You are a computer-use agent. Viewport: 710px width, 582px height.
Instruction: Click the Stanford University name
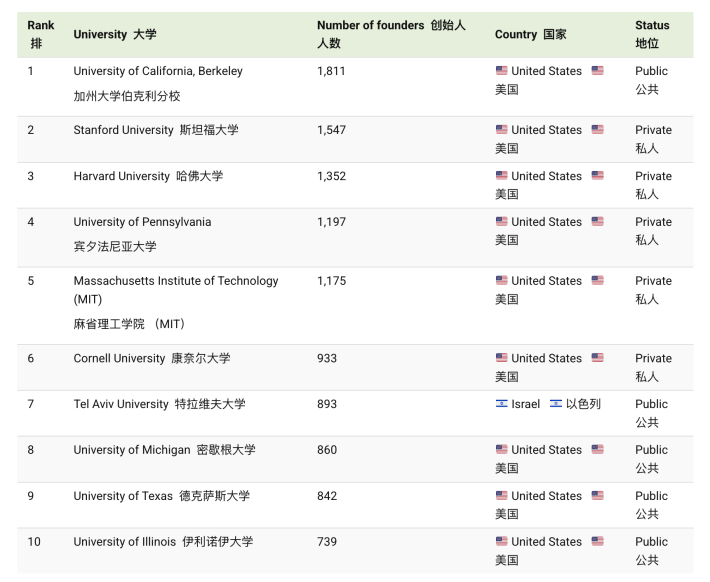123,130
